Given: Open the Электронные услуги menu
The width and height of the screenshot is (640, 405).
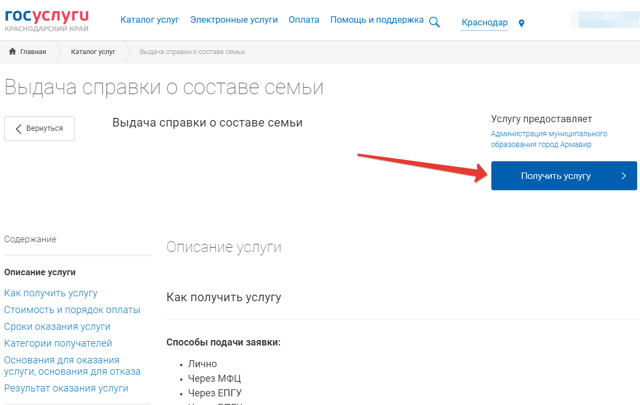Looking at the screenshot, I should 234,20.
